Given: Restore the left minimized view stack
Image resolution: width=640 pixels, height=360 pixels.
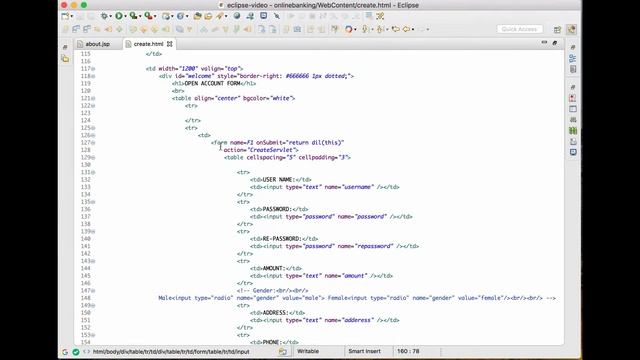Looking at the screenshot, I should (65, 47).
